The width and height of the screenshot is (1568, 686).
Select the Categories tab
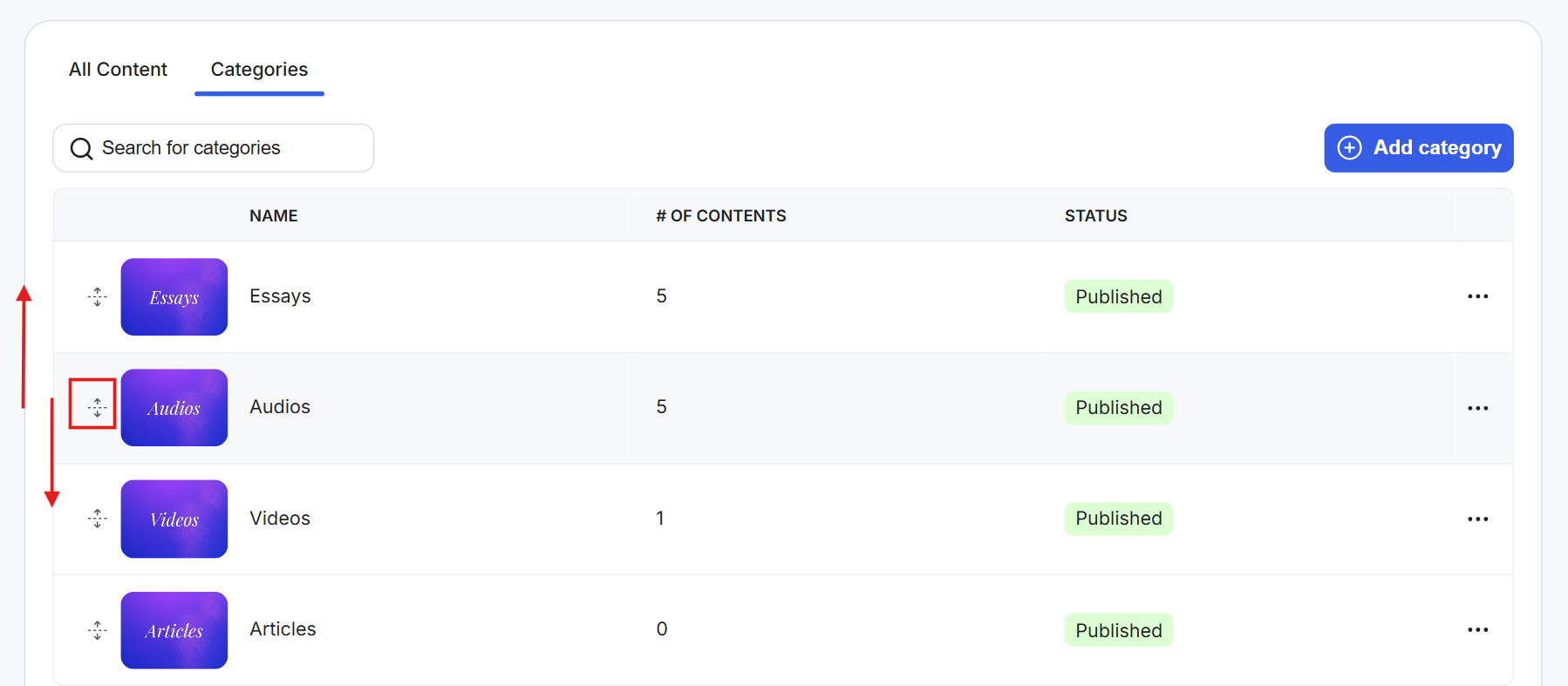pyautogui.click(x=259, y=70)
